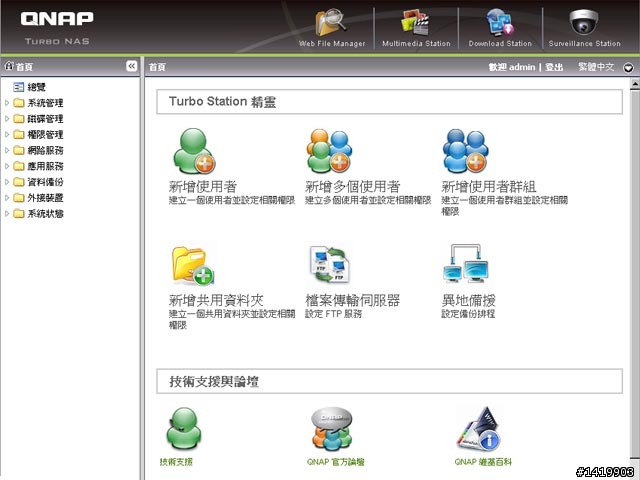Select 資料備份 in the sidebar
The height and width of the screenshot is (480, 640).
[x=45, y=182]
